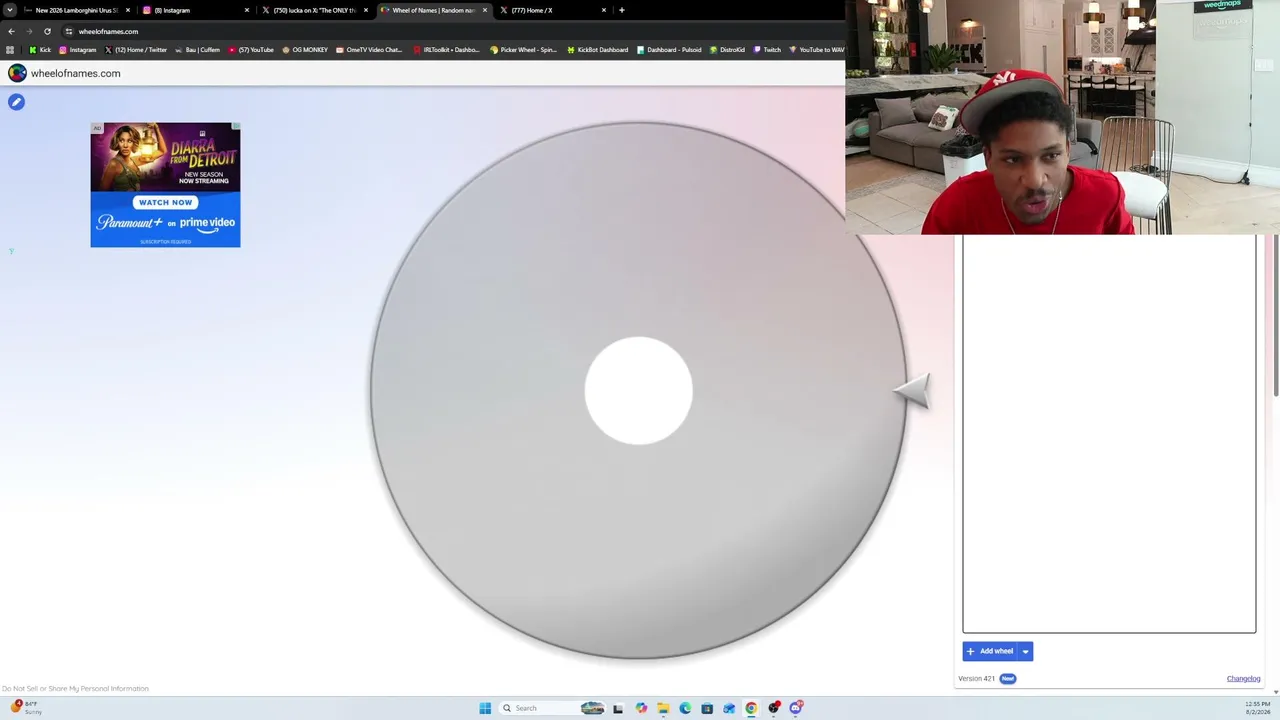Open the Bau | Cuffem bookmark

pos(197,50)
